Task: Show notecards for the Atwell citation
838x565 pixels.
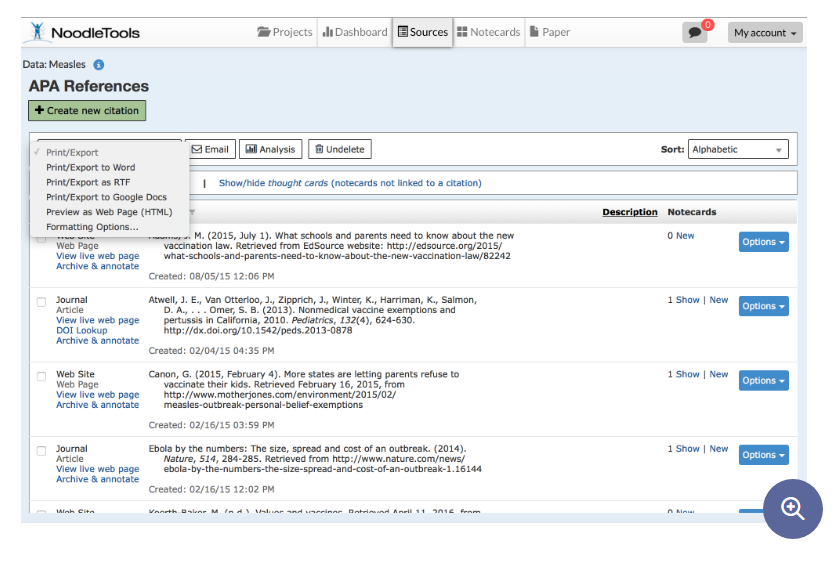Action: click(x=687, y=300)
